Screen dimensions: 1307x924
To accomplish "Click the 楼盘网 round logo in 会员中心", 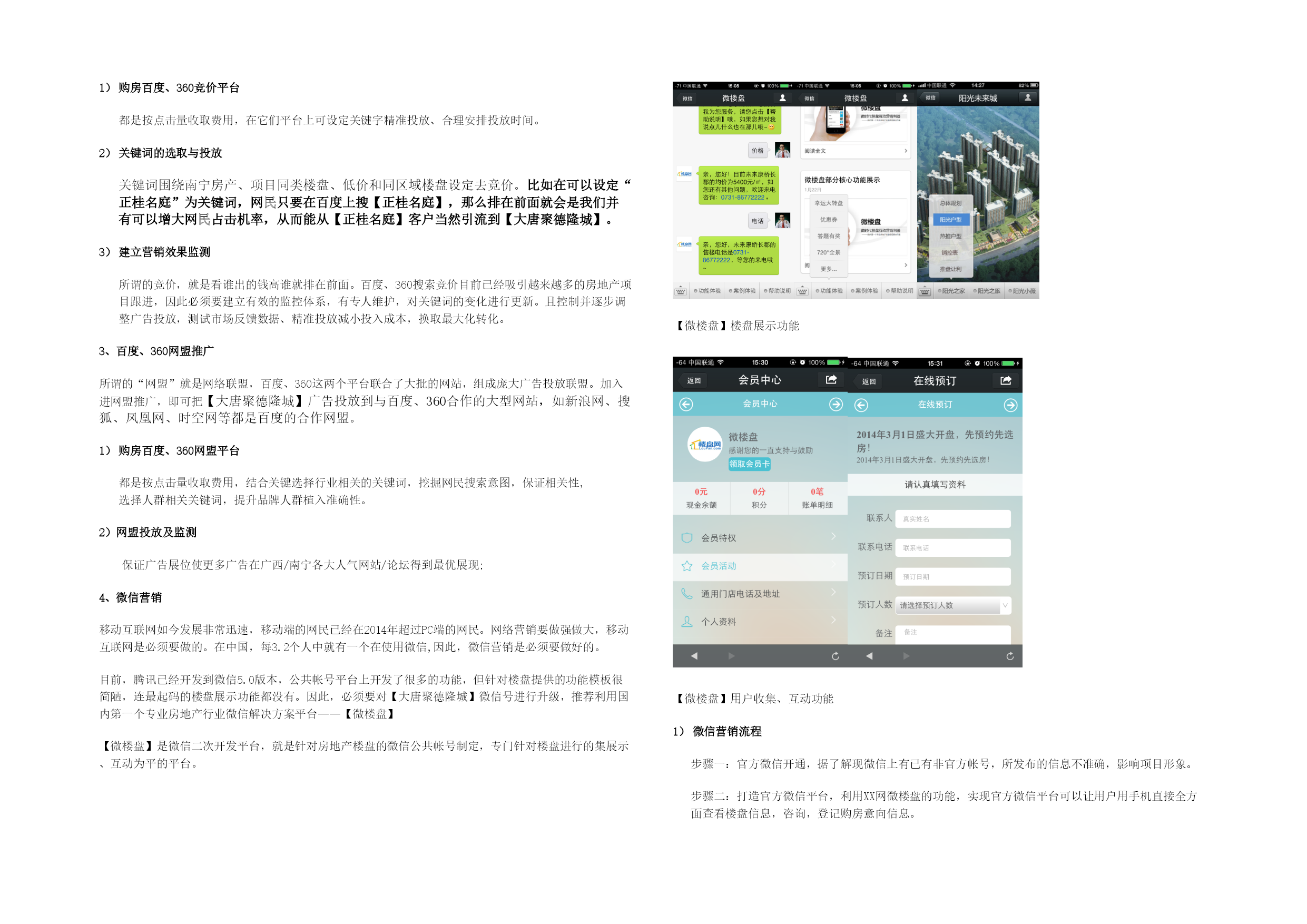I will 705,445.
